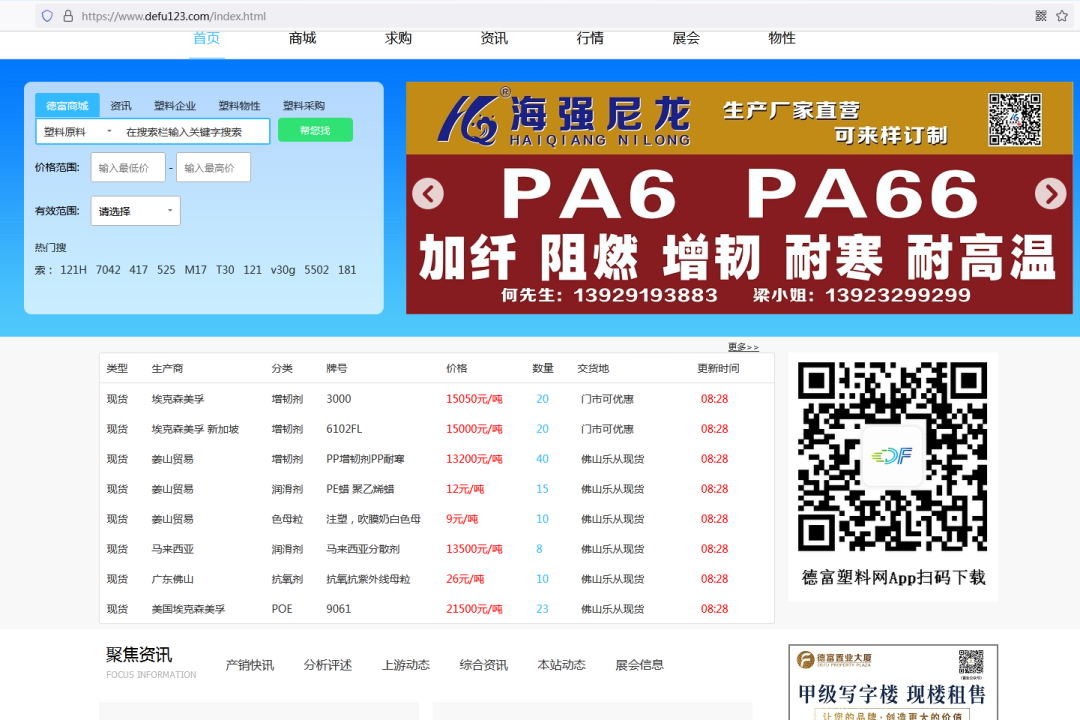
Task: Open the 本站动态 news tab
Action: pos(561,665)
